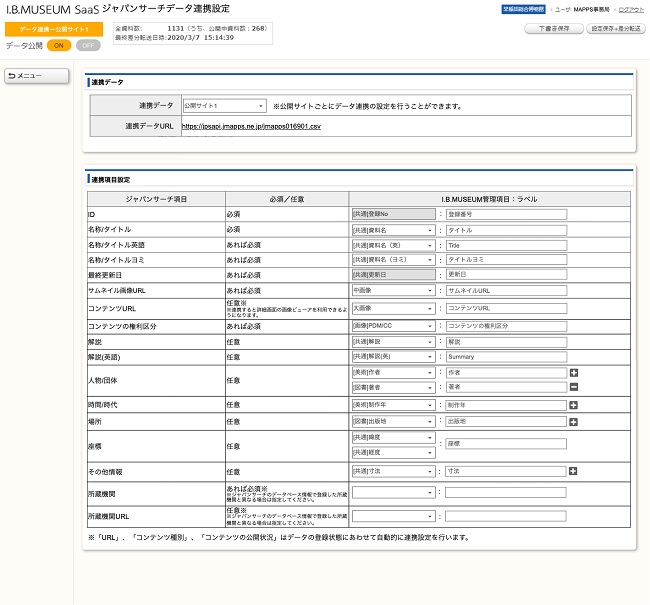Open the 解説 field dropdown

coord(393,342)
